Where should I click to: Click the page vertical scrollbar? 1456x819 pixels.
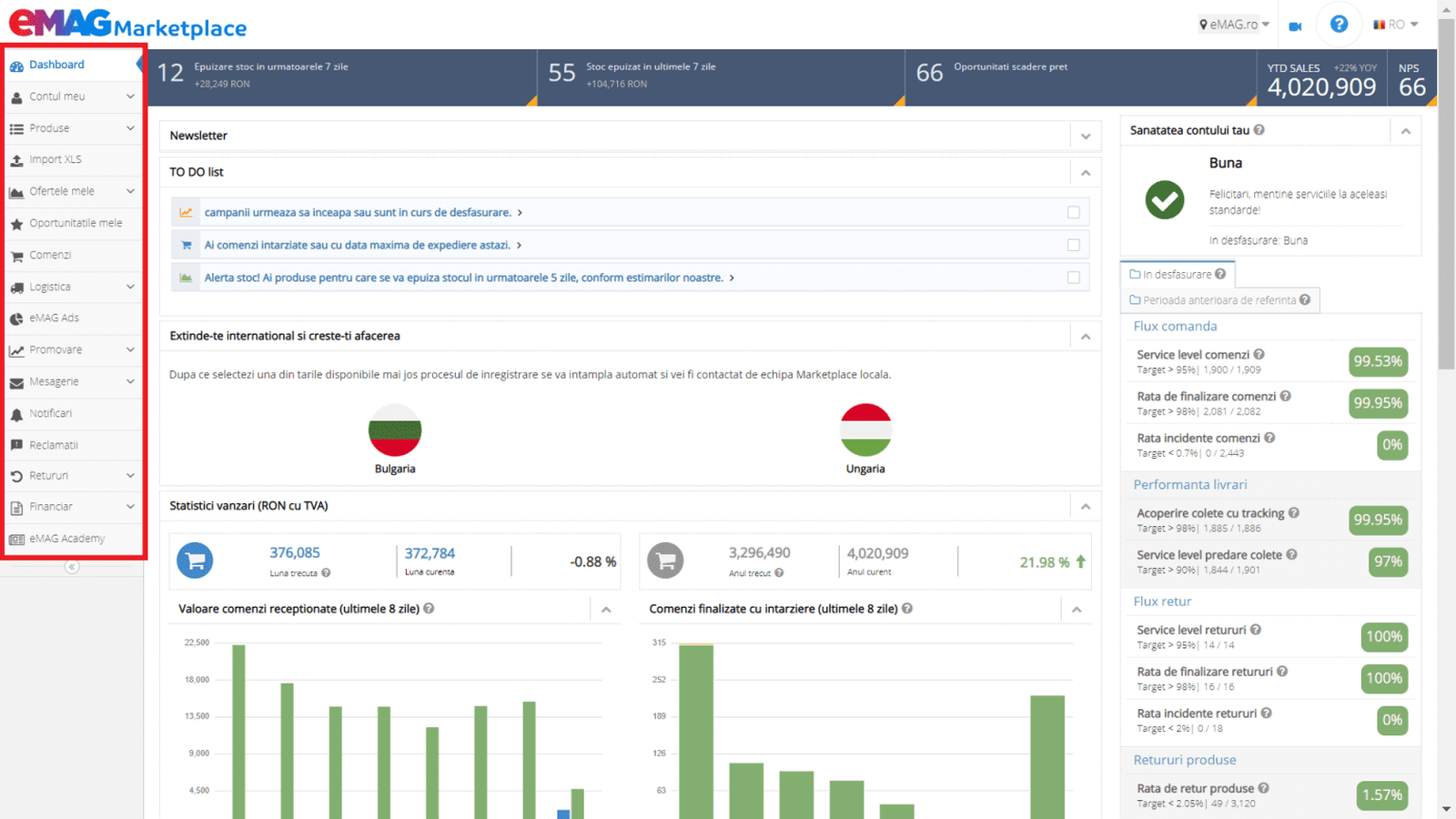pos(1446,273)
